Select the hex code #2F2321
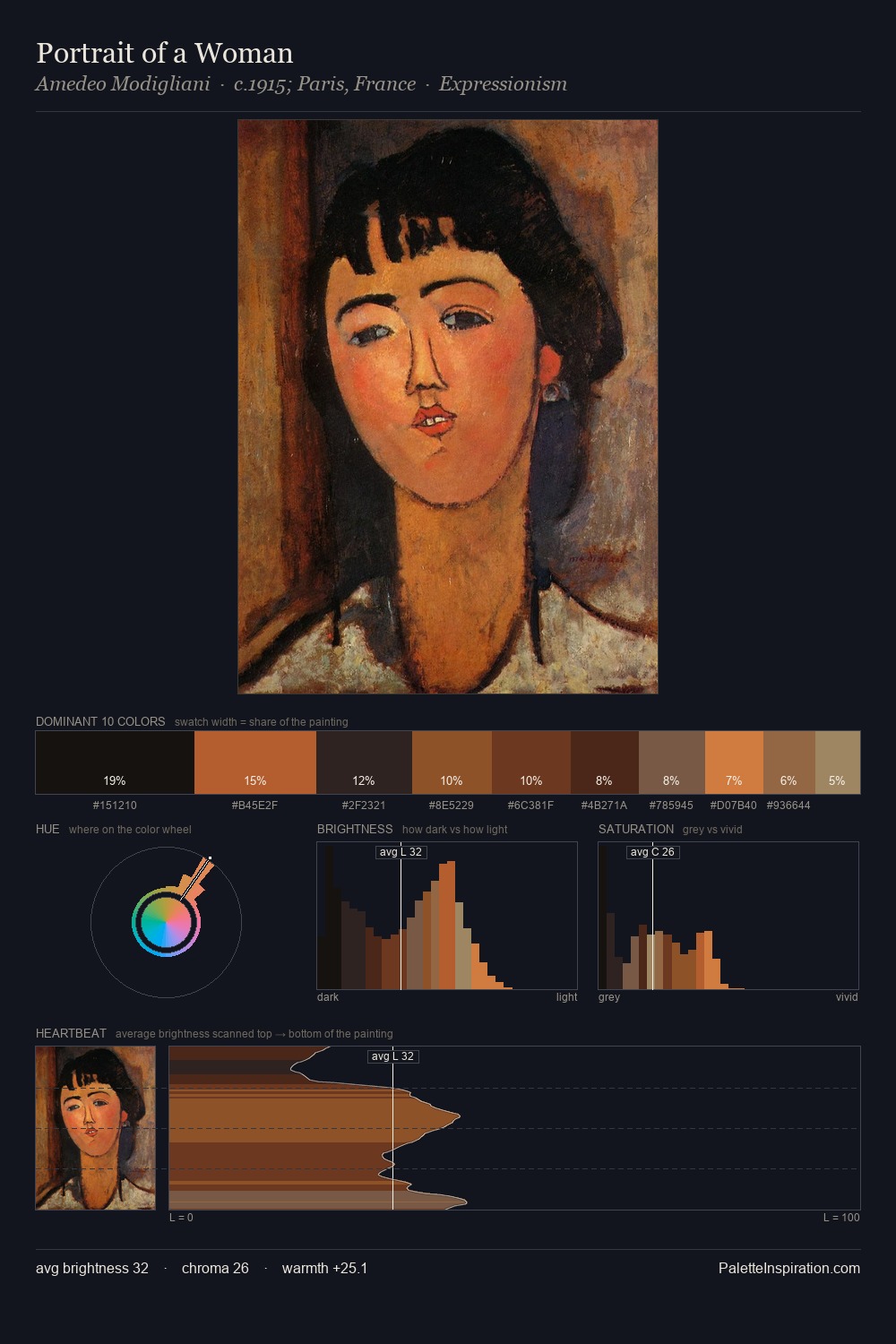The width and height of the screenshot is (896, 1344). (364, 806)
